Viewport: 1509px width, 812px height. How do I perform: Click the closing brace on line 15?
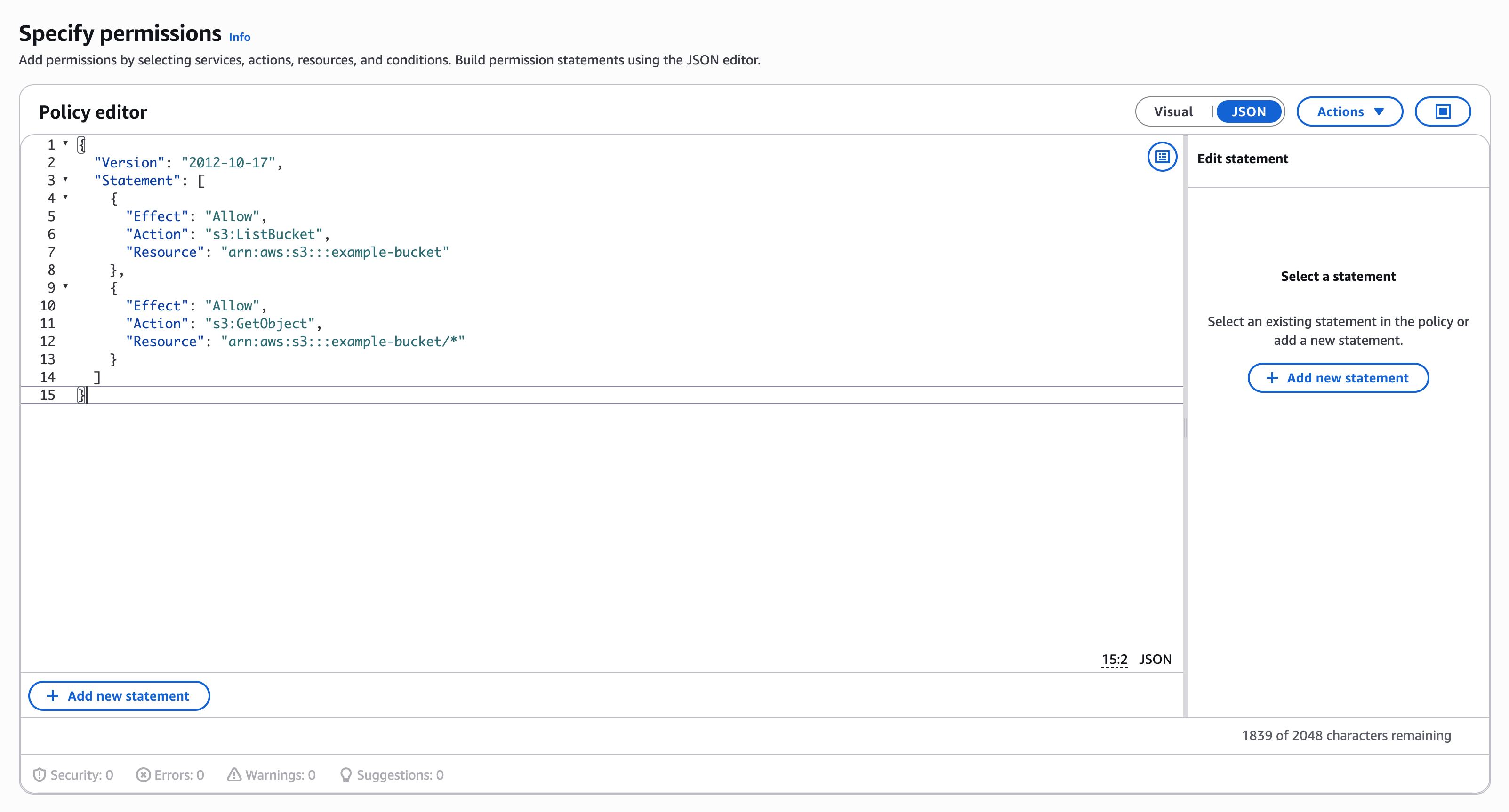pos(81,395)
